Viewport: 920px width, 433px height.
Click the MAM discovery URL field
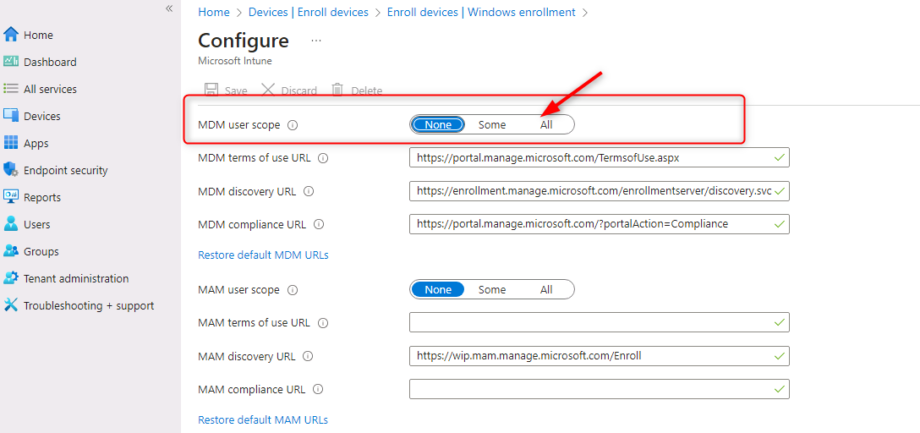tap(599, 356)
